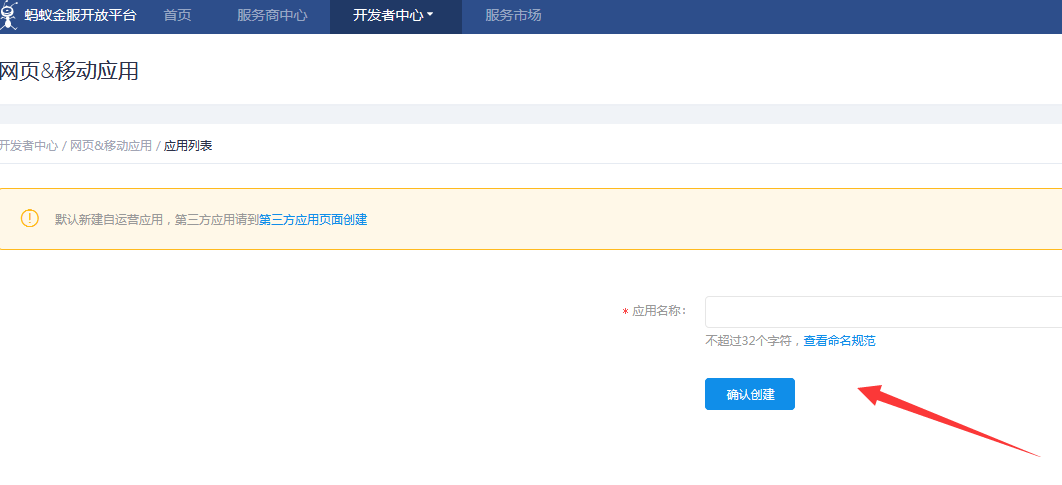1062x485 pixels.
Task: Click the 默认新建自运营应用 notice text
Action: tap(156, 220)
